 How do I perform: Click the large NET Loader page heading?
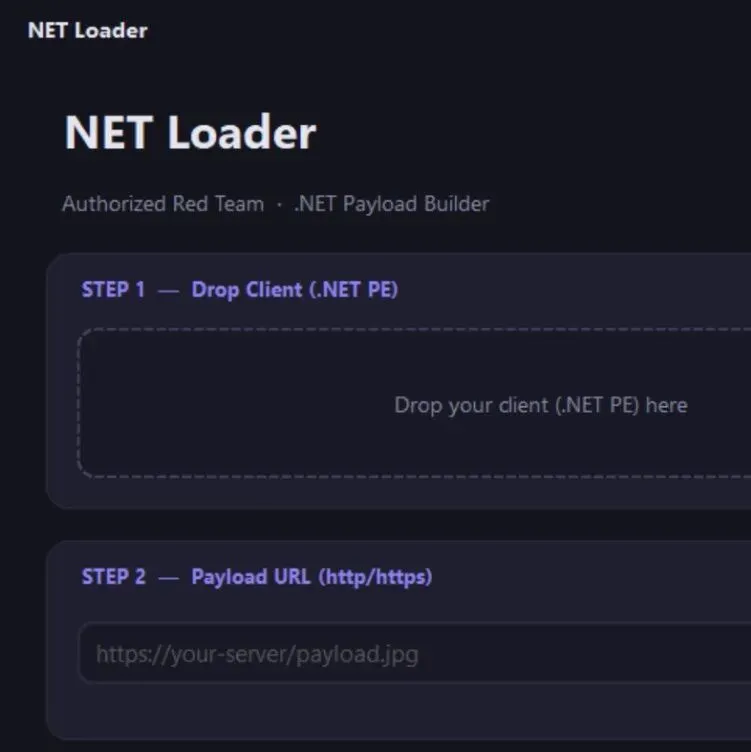point(190,133)
